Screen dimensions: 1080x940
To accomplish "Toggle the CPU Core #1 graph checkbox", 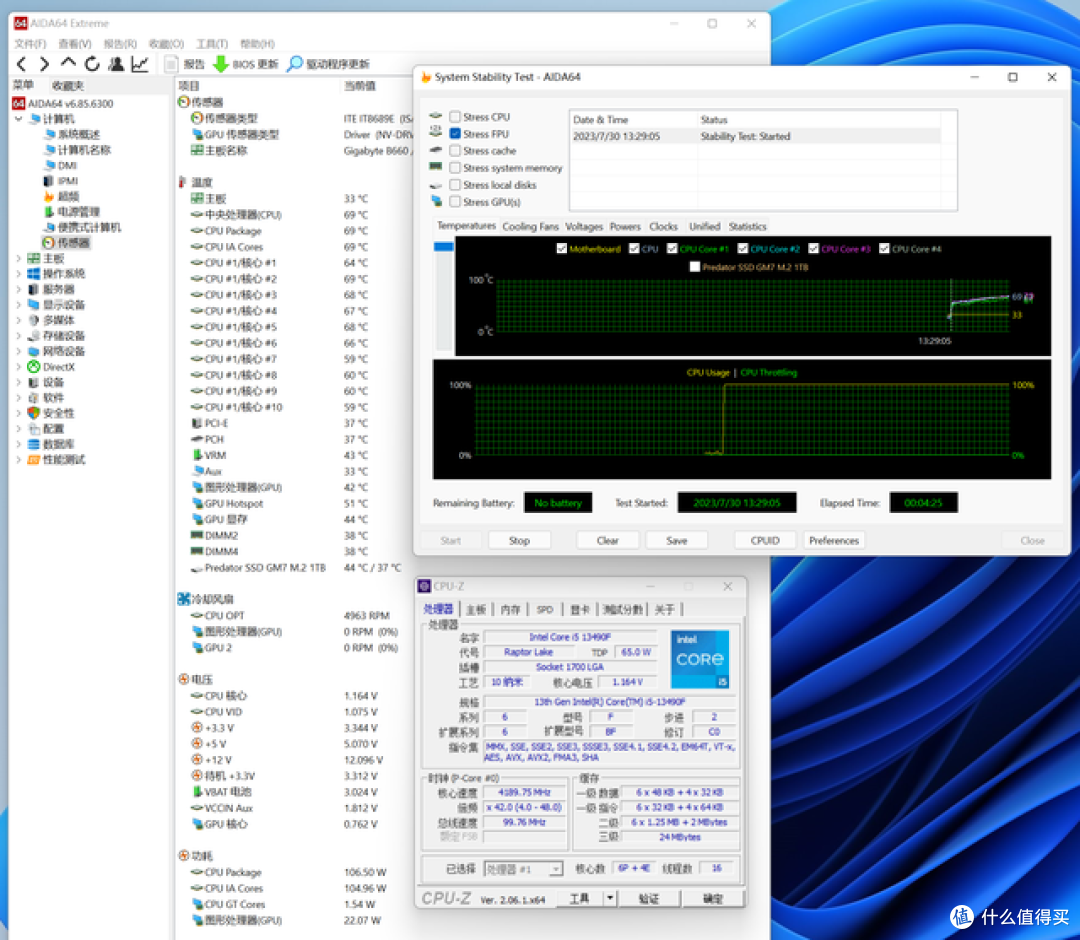I will (x=672, y=249).
